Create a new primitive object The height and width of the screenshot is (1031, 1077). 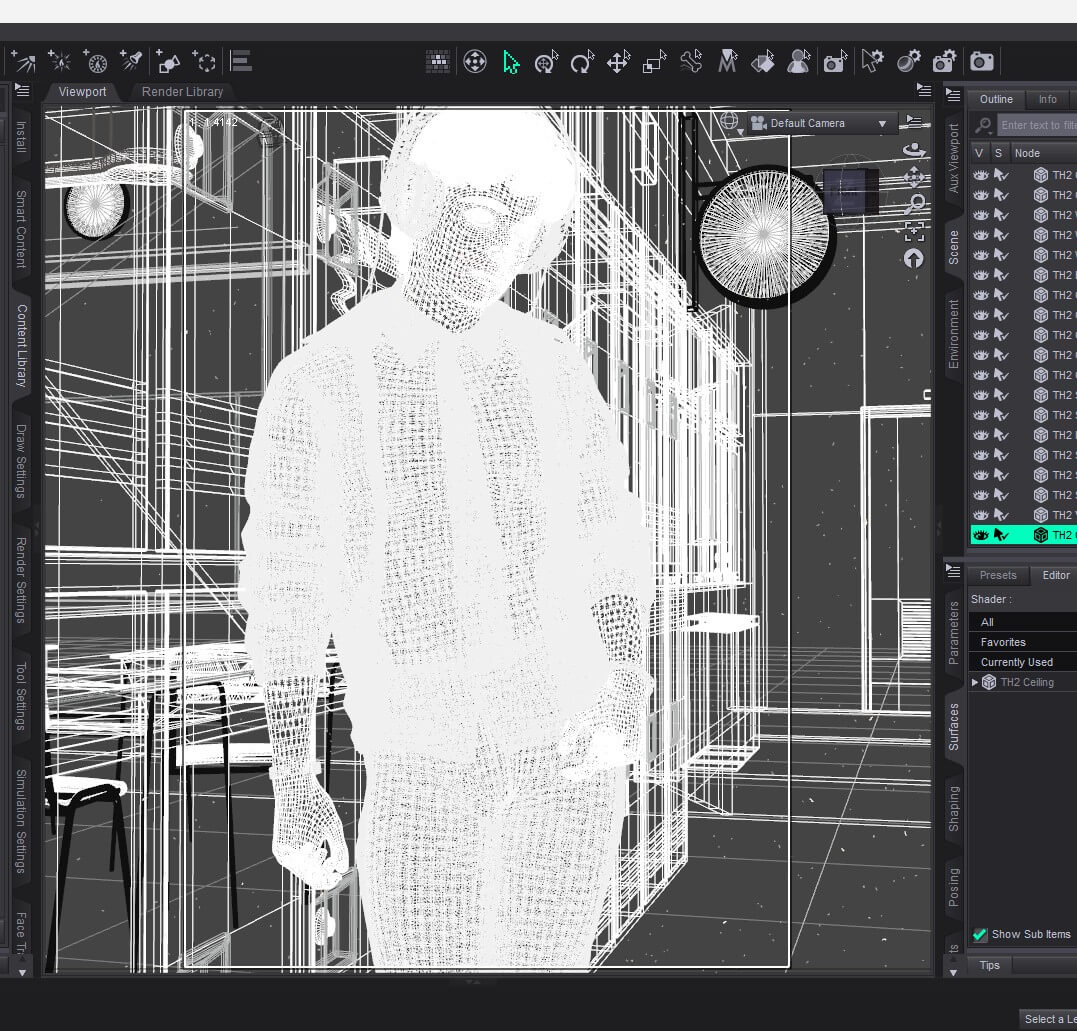pyautogui.click(x=168, y=62)
